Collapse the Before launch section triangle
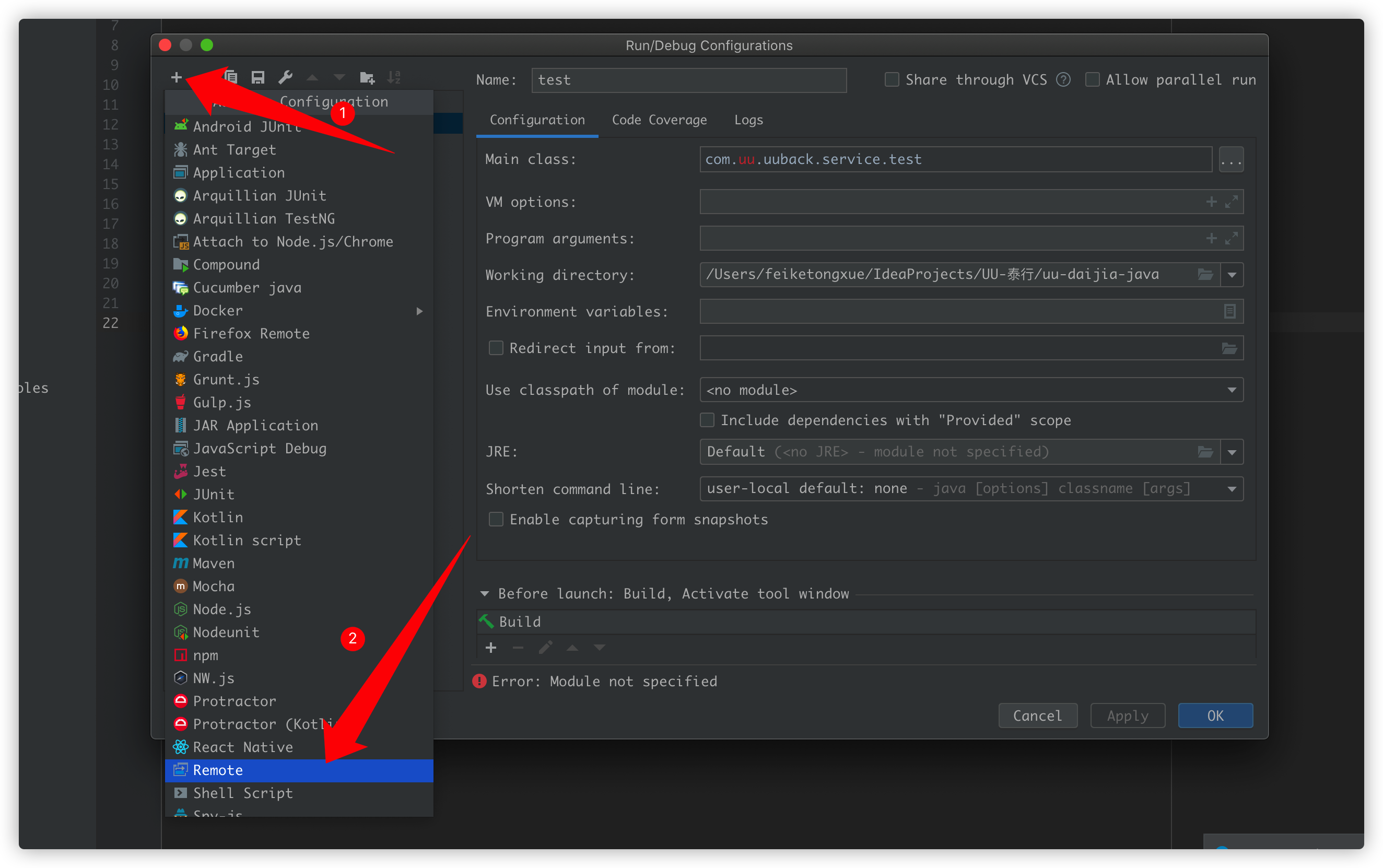 point(485,594)
